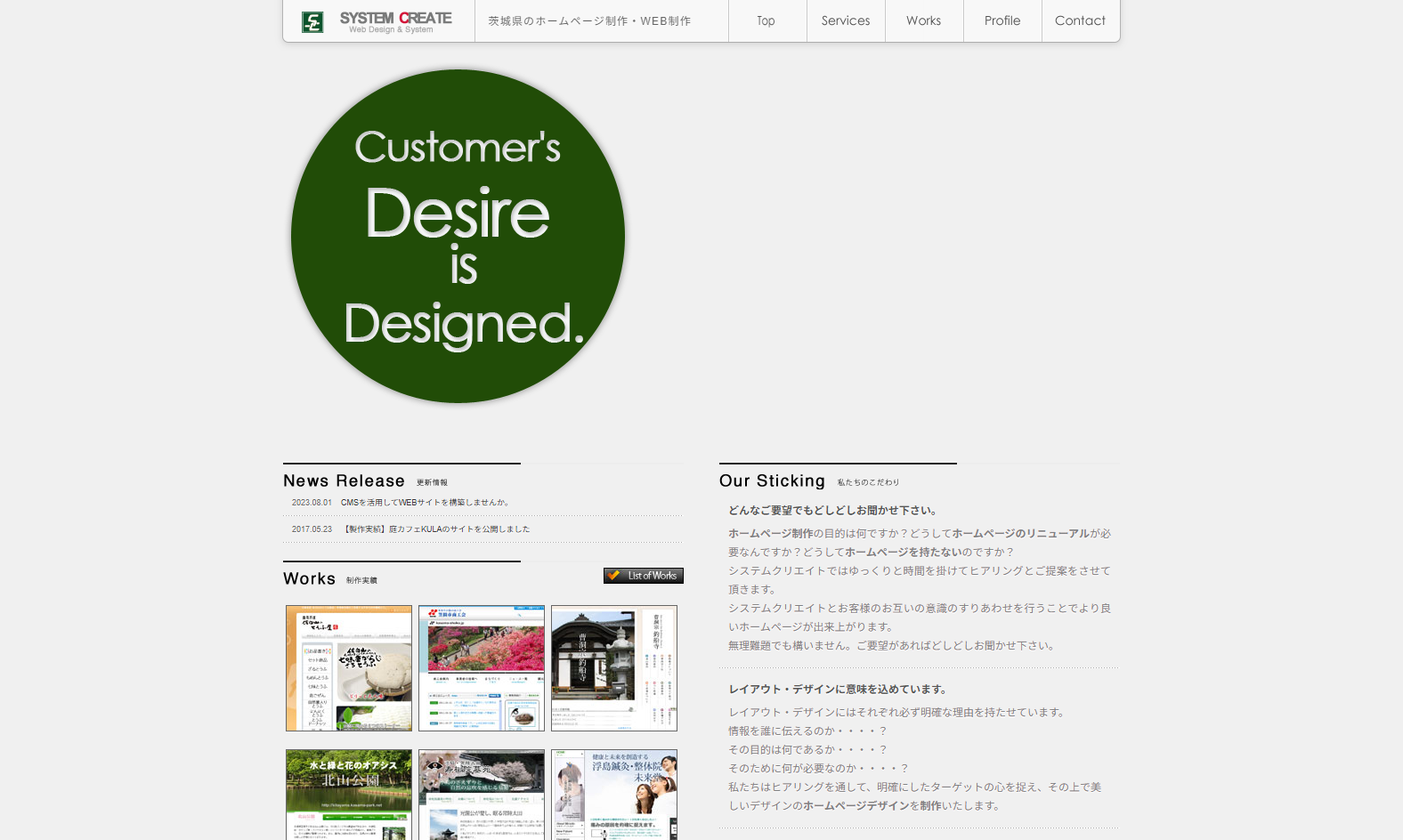Image resolution: width=1403 pixels, height=840 pixels.
Task: Open the Top navigation item
Action: (766, 20)
